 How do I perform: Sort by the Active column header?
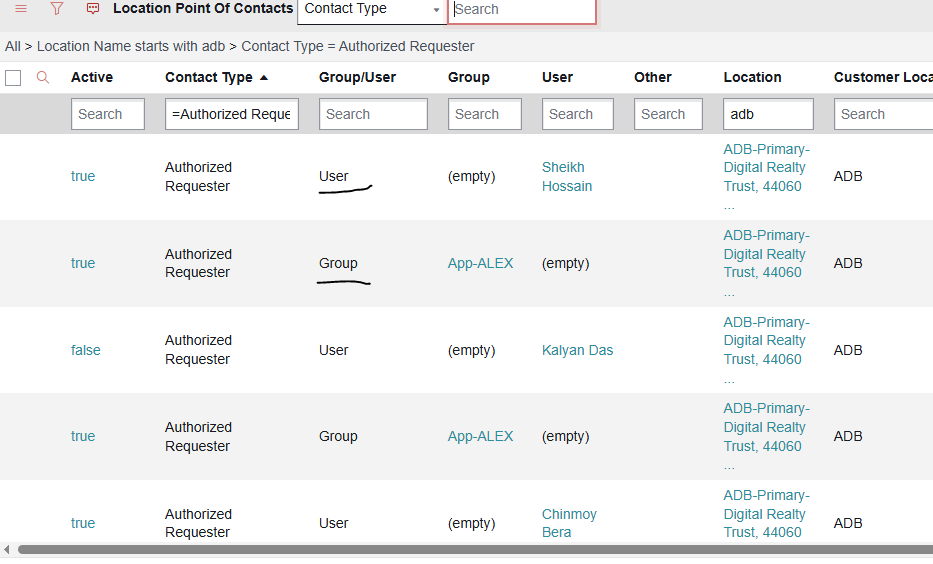[92, 77]
